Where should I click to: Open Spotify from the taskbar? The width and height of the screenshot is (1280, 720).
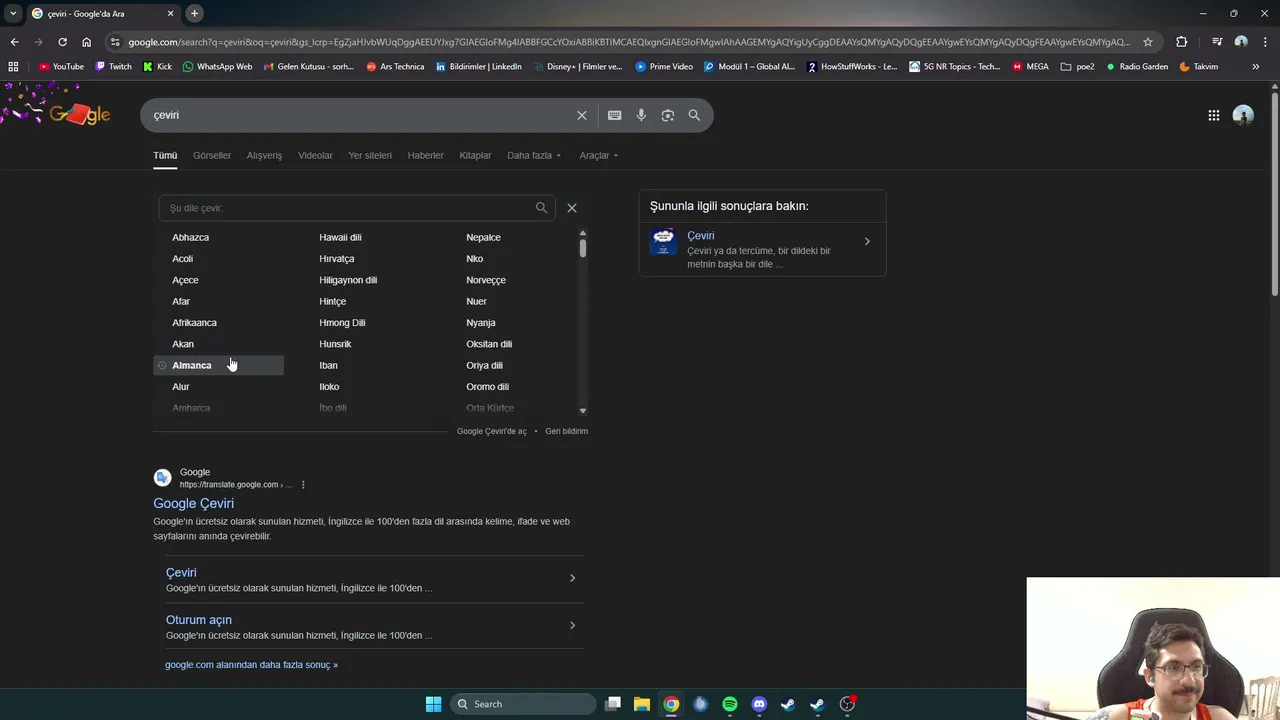click(730, 704)
